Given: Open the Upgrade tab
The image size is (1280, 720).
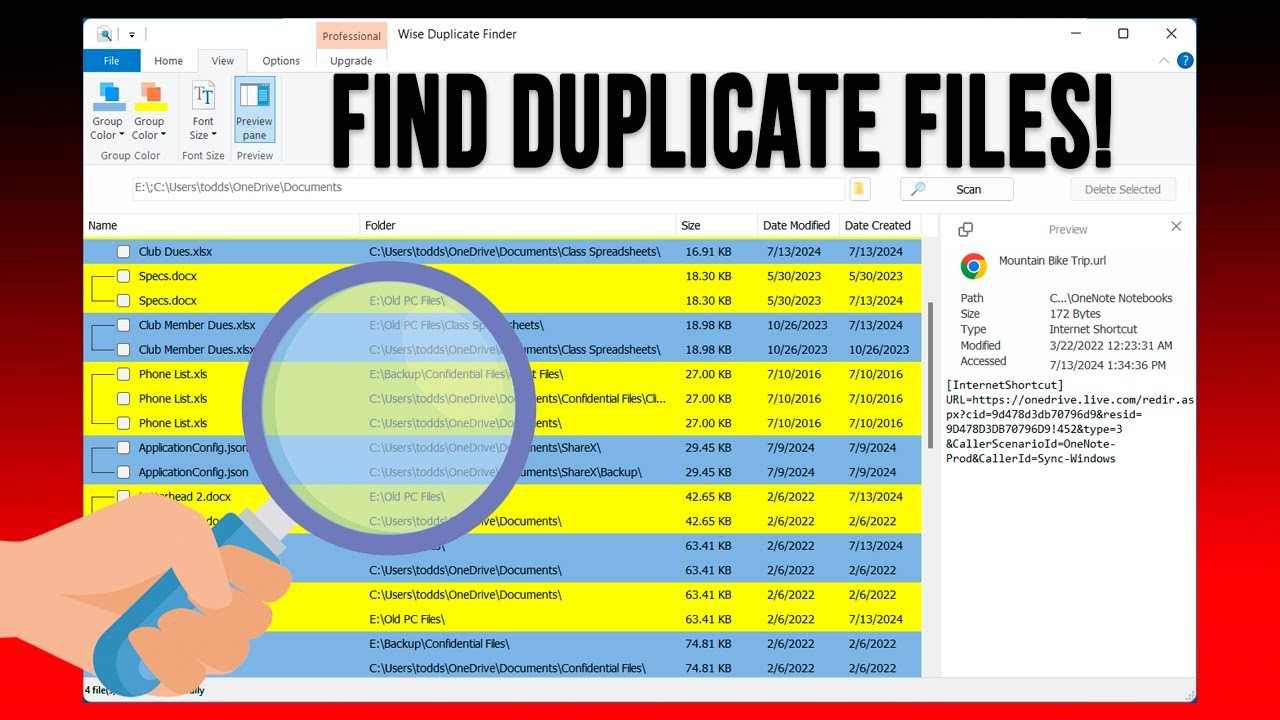Looking at the screenshot, I should pyautogui.click(x=351, y=61).
